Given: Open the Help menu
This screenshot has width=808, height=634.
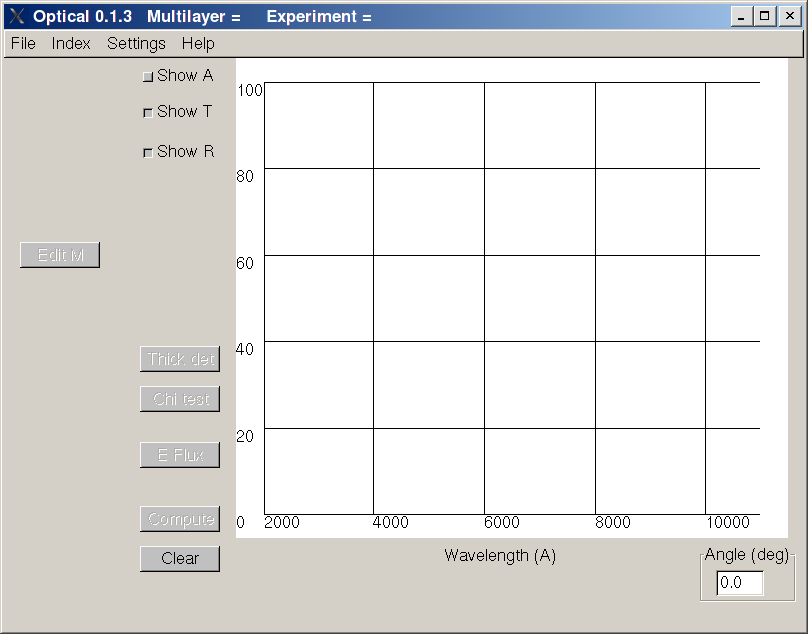Looking at the screenshot, I should (198, 43).
